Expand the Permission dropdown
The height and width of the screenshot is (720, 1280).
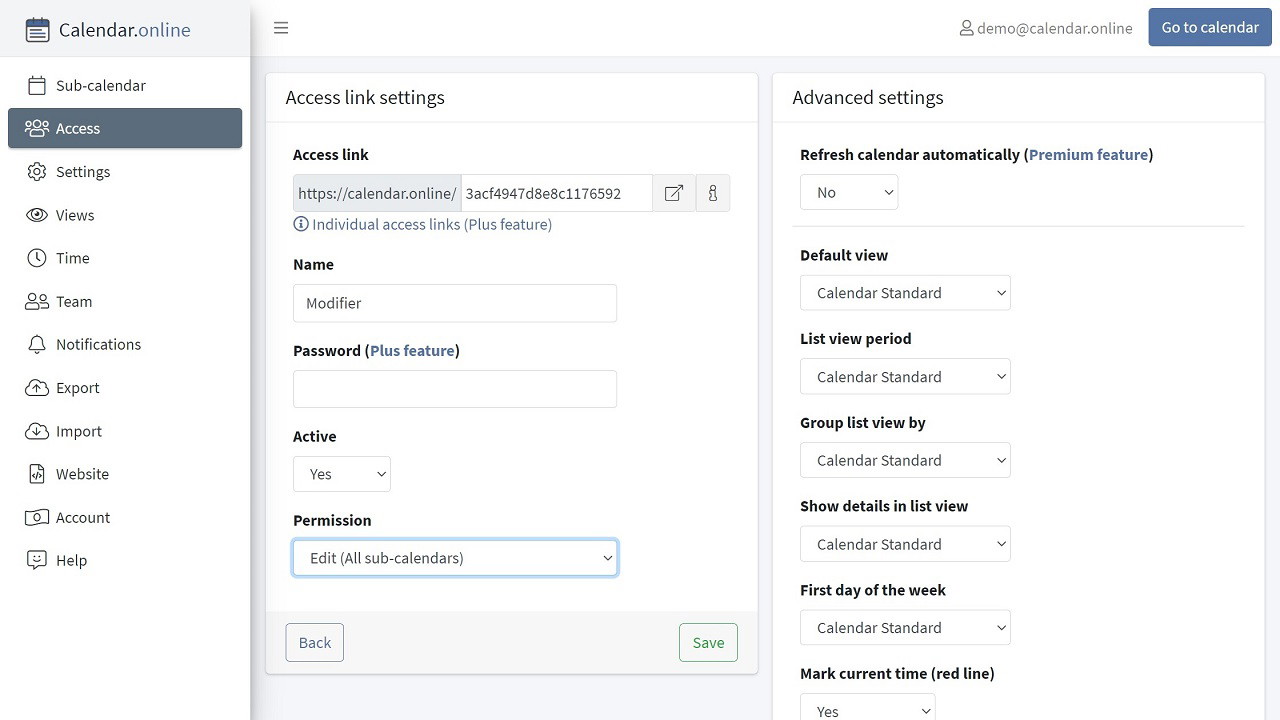pos(455,558)
